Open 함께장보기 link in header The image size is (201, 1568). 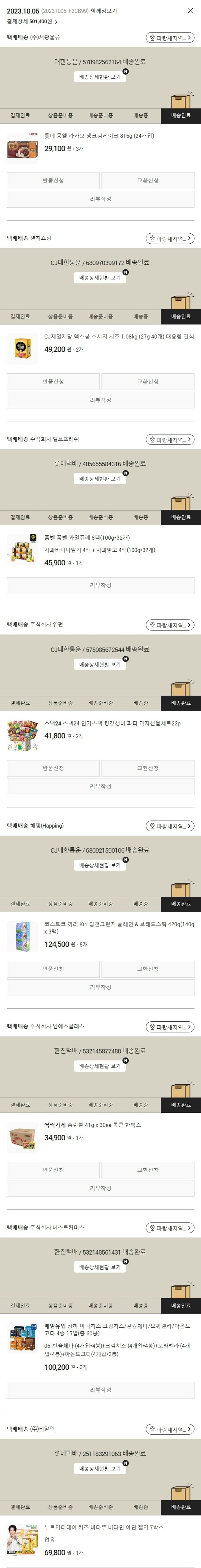104,11
